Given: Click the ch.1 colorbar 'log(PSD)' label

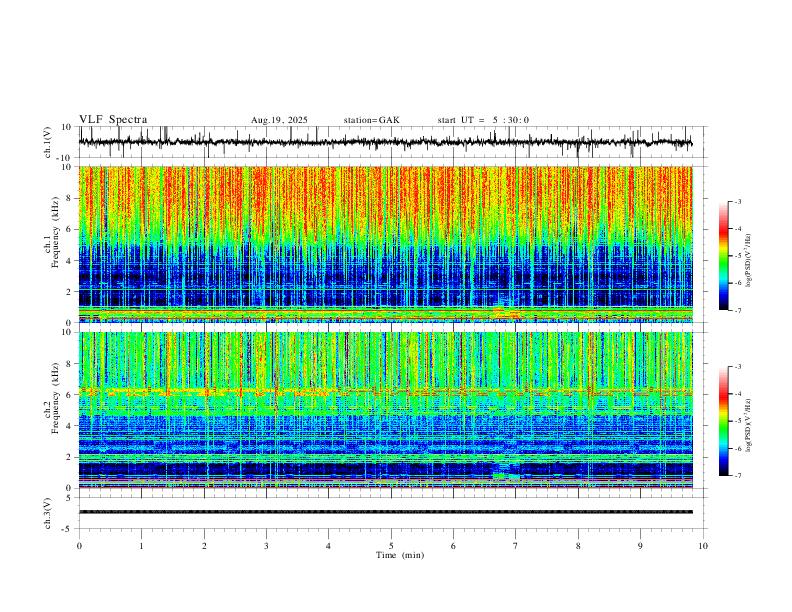Looking at the screenshot, I should click(749, 261).
